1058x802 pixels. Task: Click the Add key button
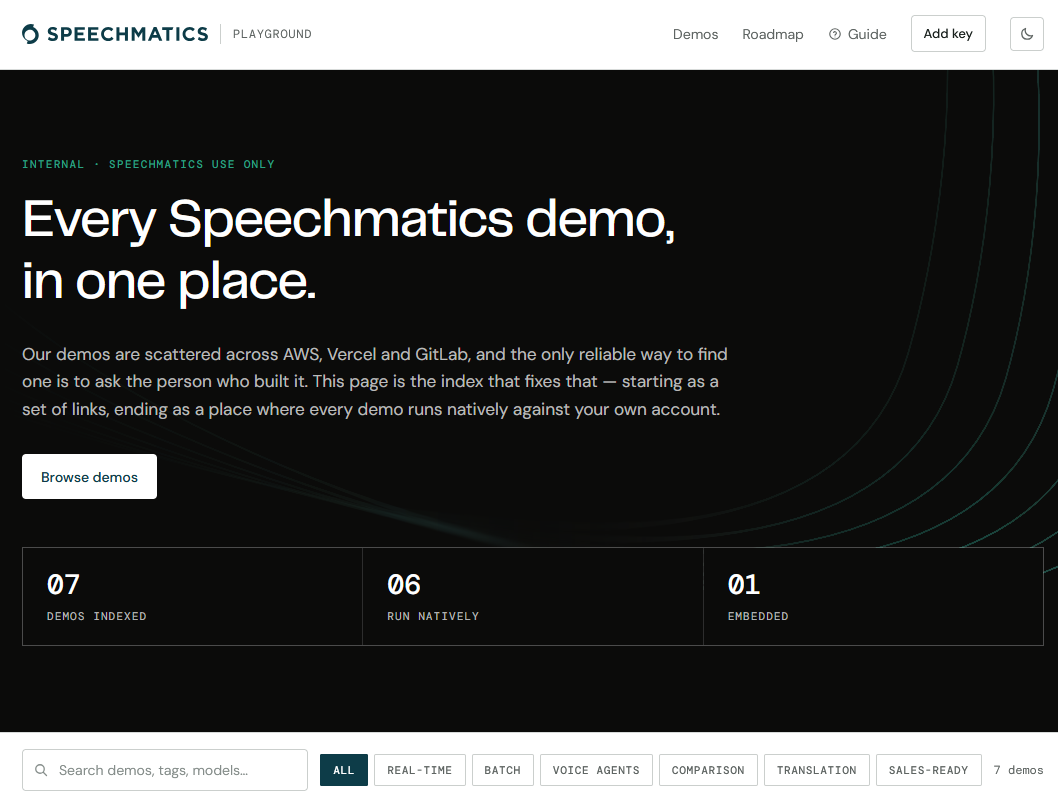[947, 34]
